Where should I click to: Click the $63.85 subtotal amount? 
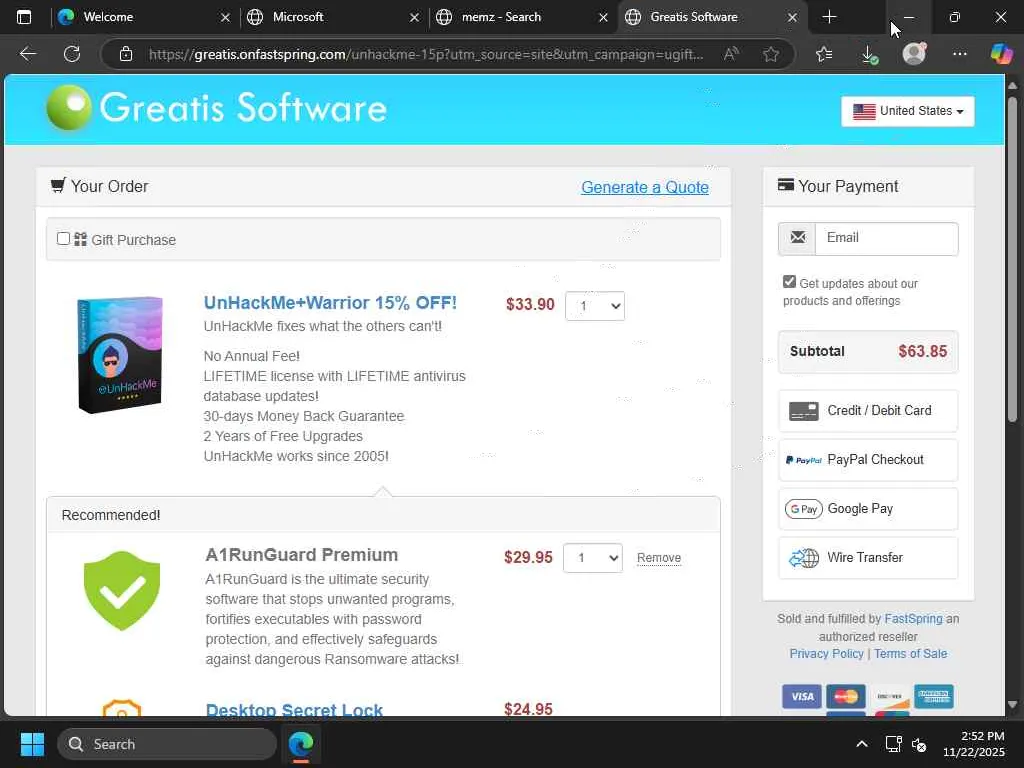tap(922, 351)
